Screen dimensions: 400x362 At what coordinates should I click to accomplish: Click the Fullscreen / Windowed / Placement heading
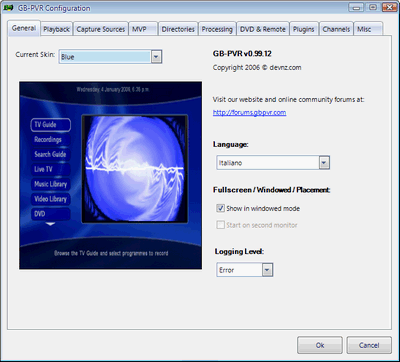coord(272,190)
